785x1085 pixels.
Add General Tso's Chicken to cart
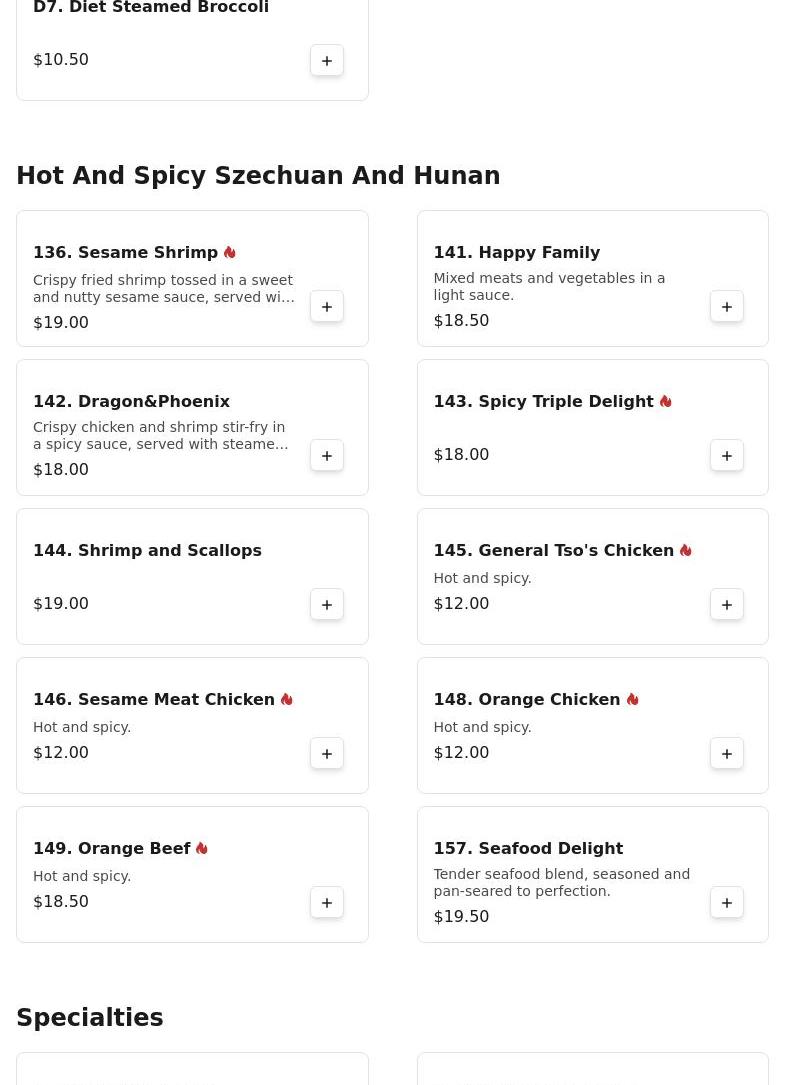point(727,604)
